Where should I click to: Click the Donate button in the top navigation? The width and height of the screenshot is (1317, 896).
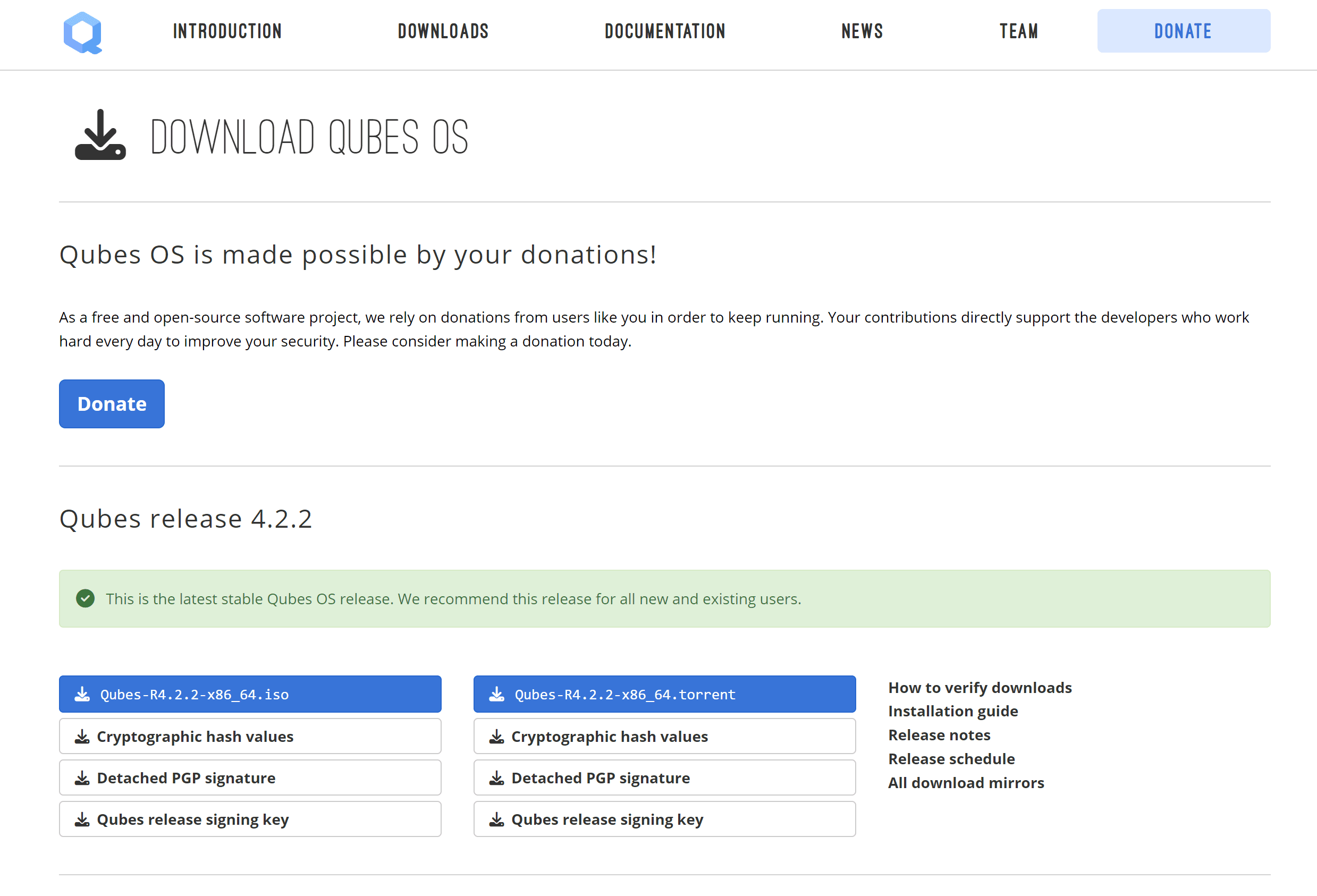pyautogui.click(x=1183, y=31)
